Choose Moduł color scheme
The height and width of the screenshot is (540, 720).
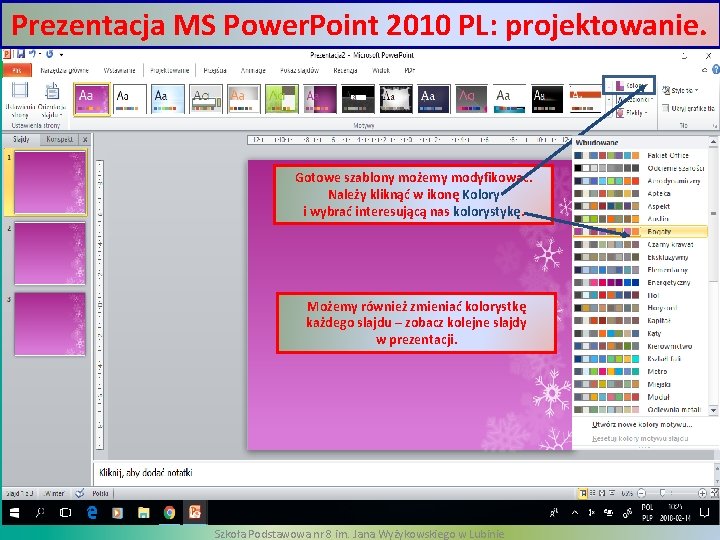(640, 397)
